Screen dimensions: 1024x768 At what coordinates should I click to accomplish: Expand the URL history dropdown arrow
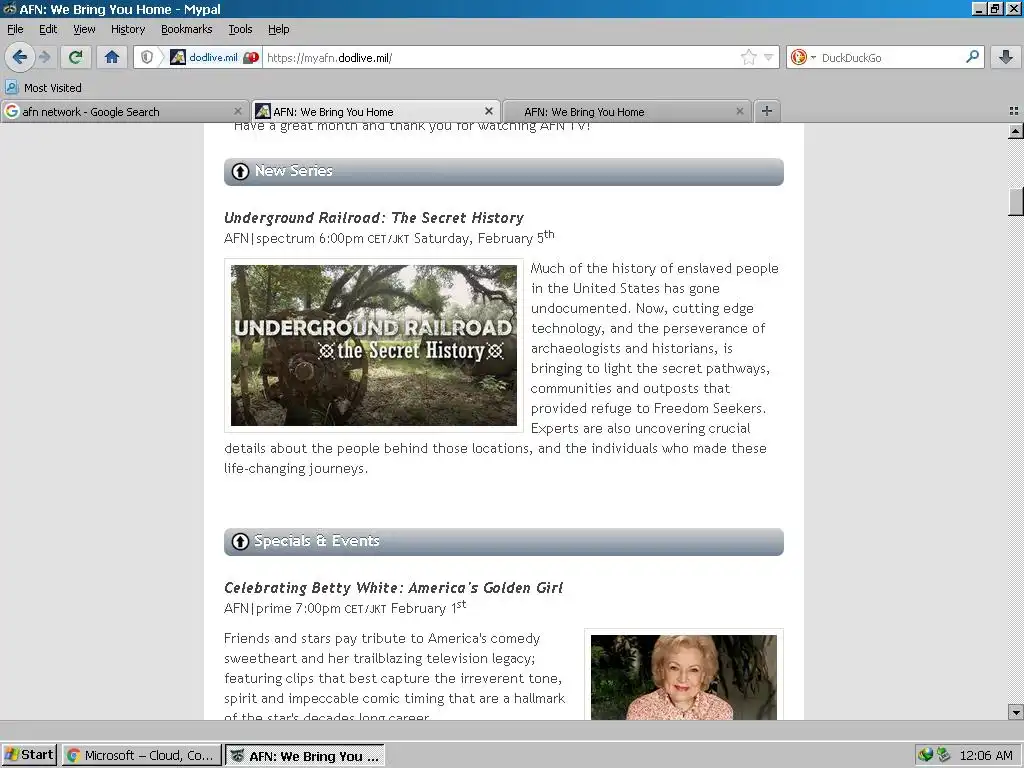(769, 57)
